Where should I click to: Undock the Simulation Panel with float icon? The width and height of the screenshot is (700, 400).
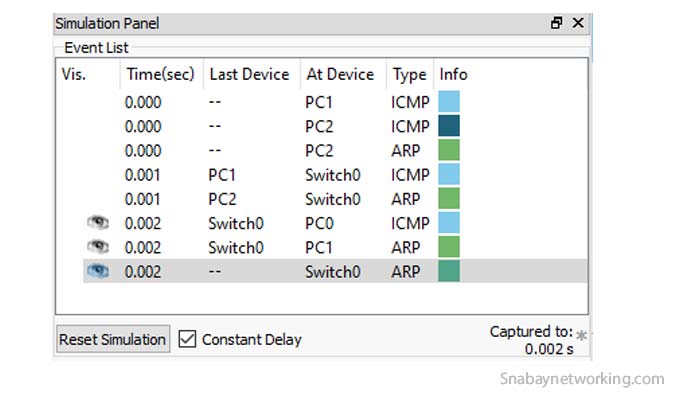tap(557, 23)
